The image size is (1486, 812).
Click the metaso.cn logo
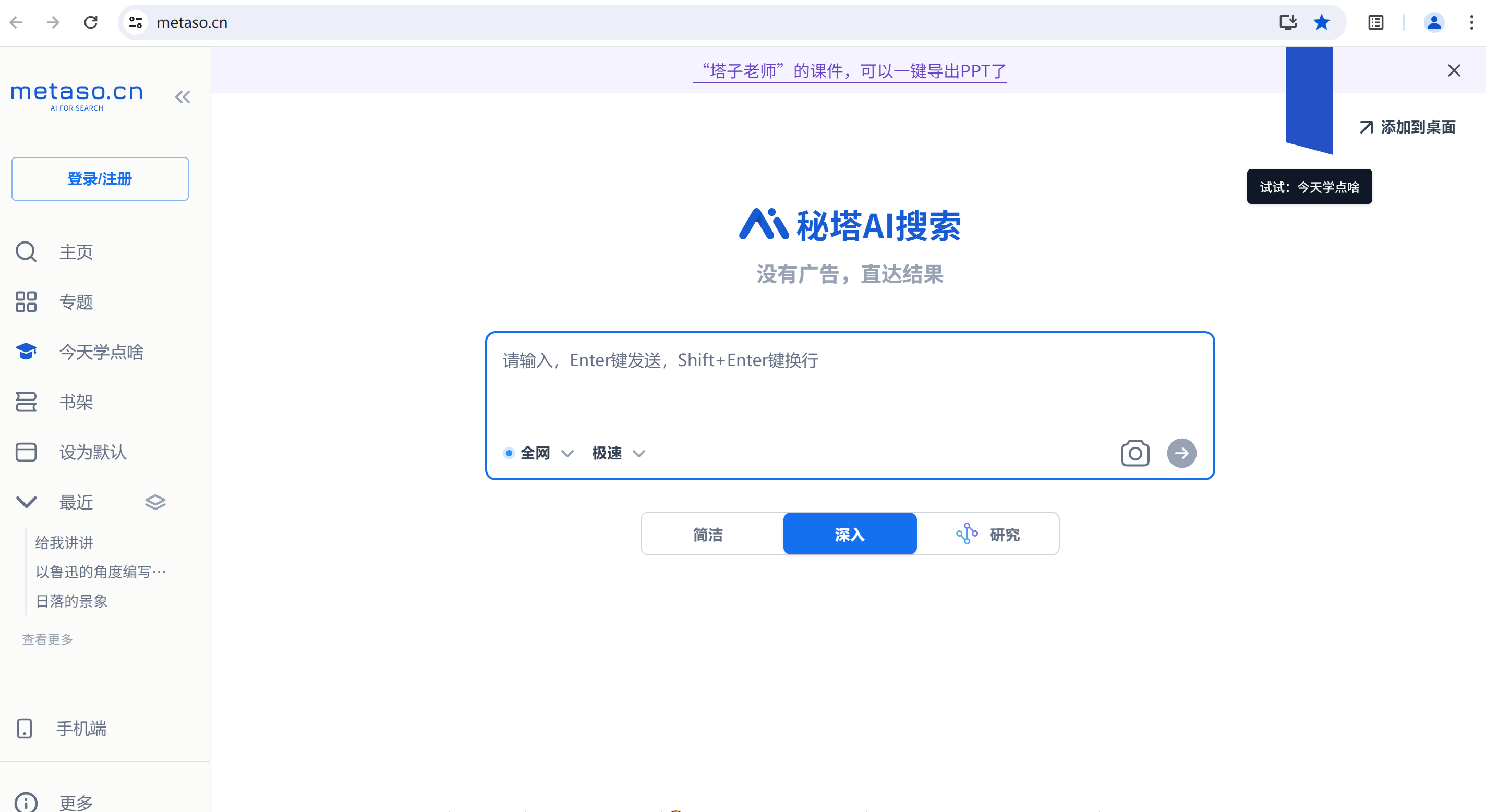click(77, 96)
